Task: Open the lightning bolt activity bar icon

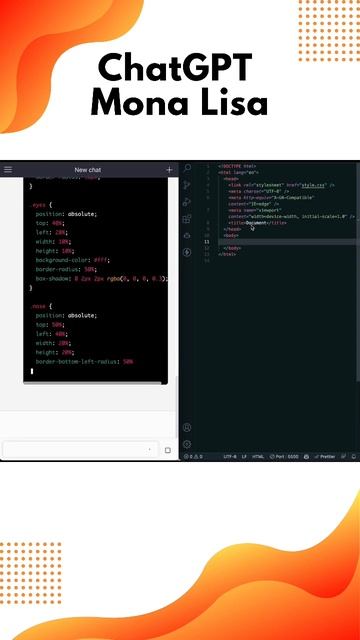Action: pyautogui.click(x=187, y=252)
